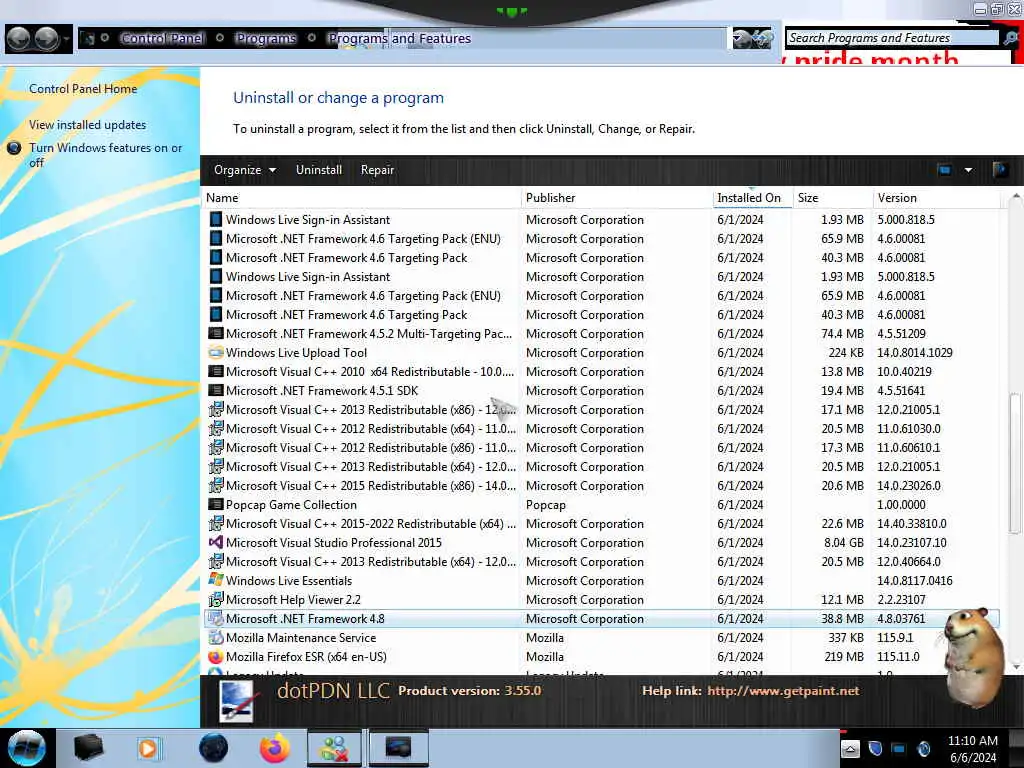Open the Organize dropdown menu
This screenshot has width=1024, height=768.
point(245,170)
